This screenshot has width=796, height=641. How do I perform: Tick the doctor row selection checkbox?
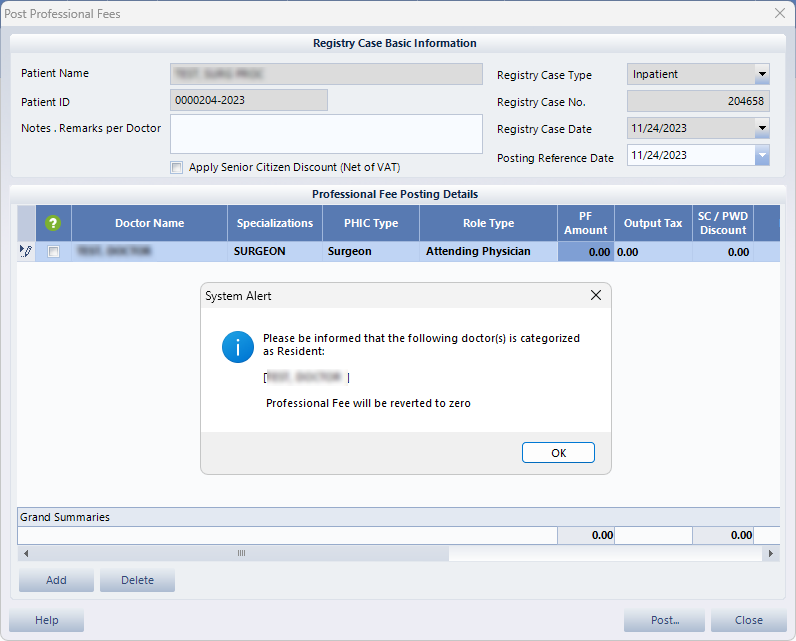[54, 252]
